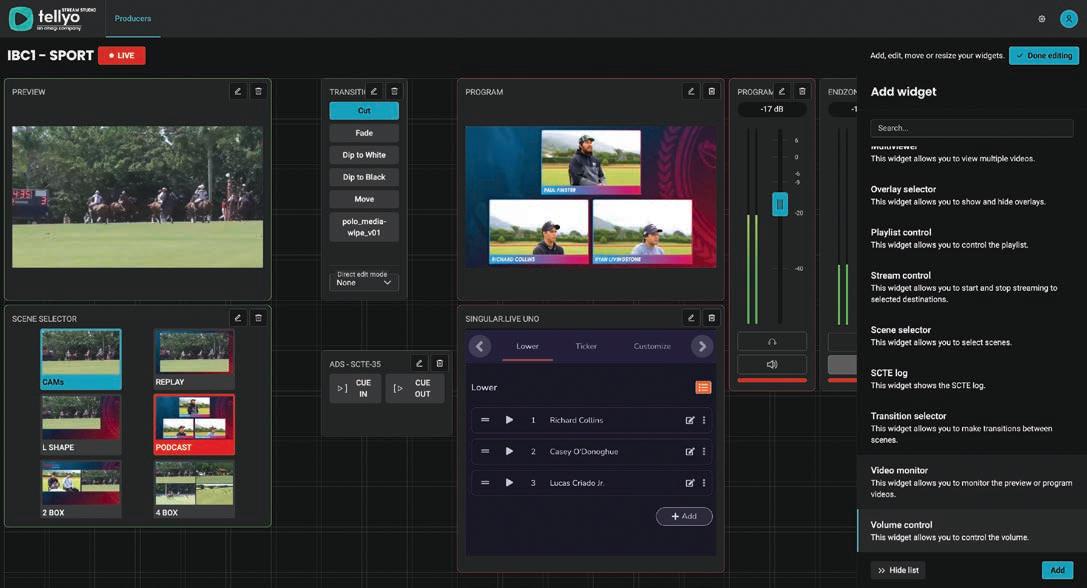Open the settings gear in top bar

pyautogui.click(x=1041, y=19)
